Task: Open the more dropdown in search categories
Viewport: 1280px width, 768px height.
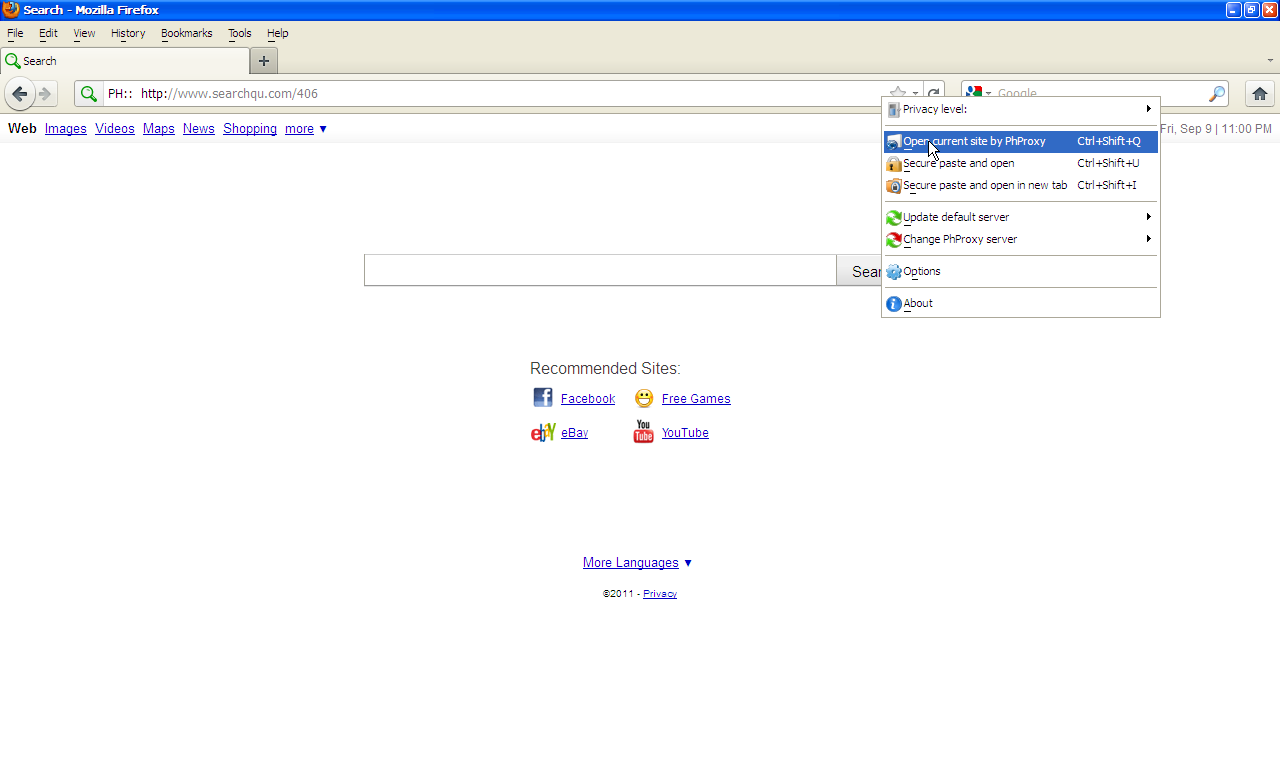Action: coord(306,129)
